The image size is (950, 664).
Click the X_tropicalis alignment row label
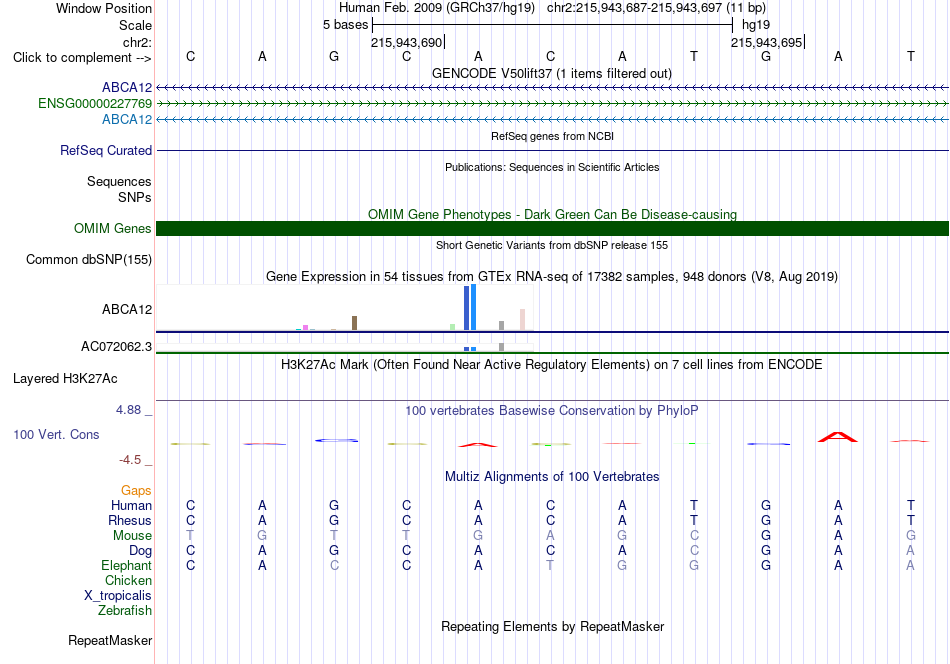coord(118,596)
